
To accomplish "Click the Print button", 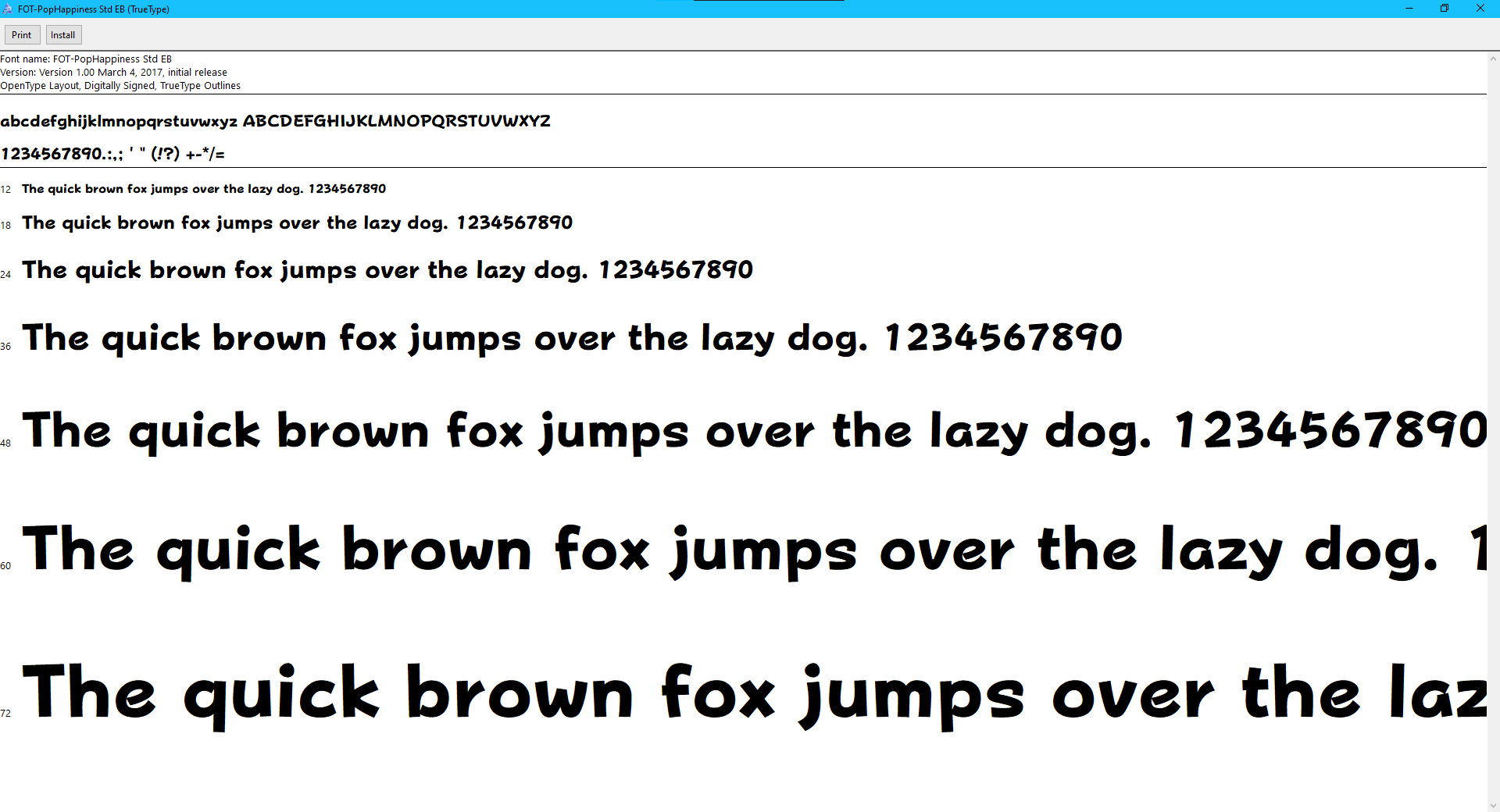I will (x=22, y=35).
